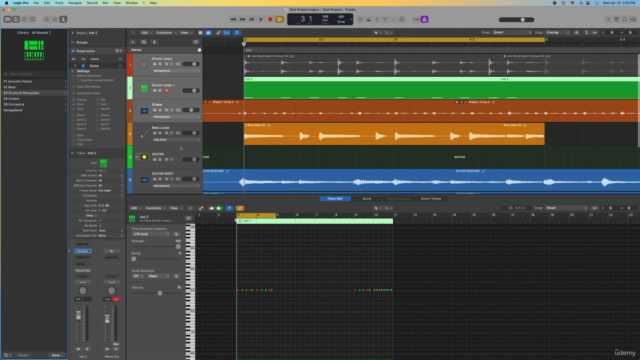640x360 pixels.
Task: Expand the Region inspector disclosure triangle
Action: (73, 33)
